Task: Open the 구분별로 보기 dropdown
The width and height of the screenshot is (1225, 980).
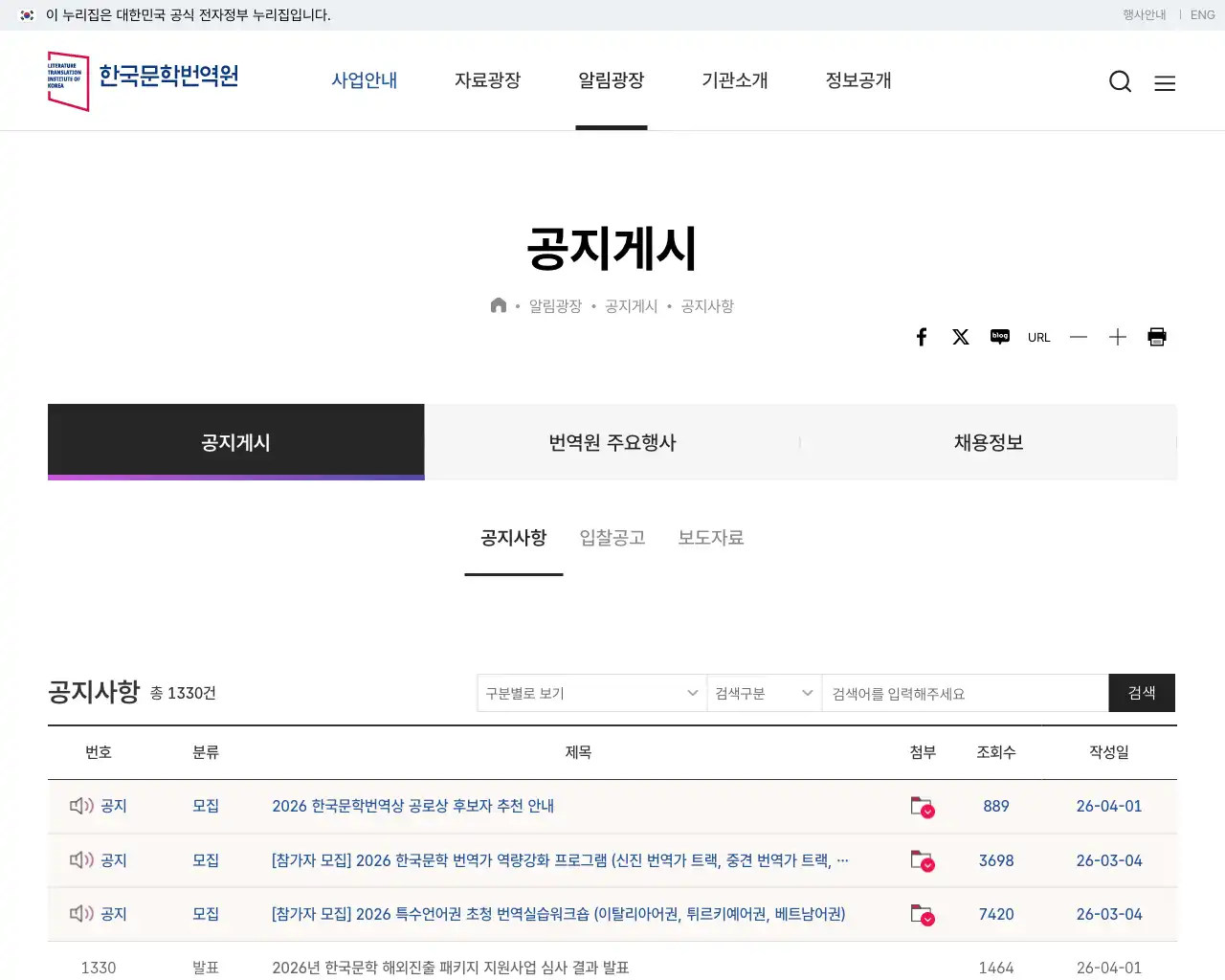Action: point(590,693)
